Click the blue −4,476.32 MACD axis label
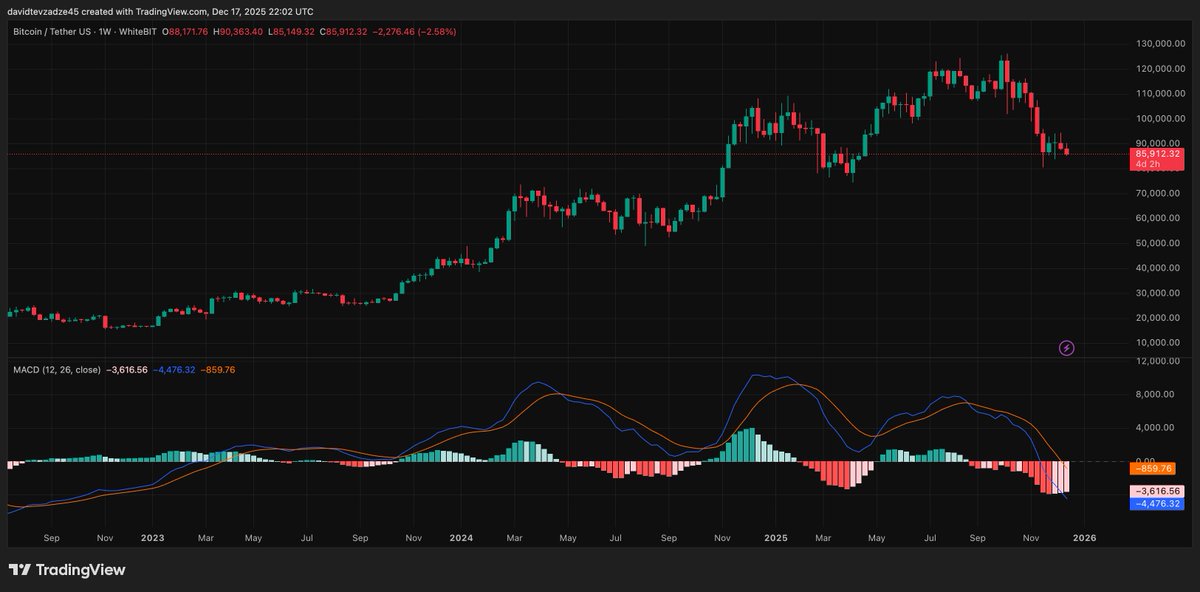Image resolution: width=1200 pixels, height=592 pixels. [1156, 504]
